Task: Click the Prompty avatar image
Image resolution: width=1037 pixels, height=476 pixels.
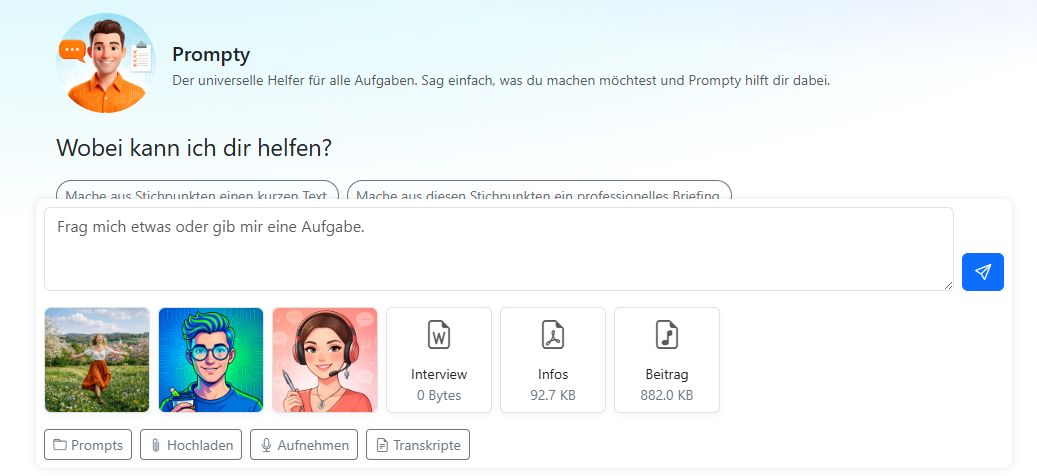Action: [x=105, y=63]
